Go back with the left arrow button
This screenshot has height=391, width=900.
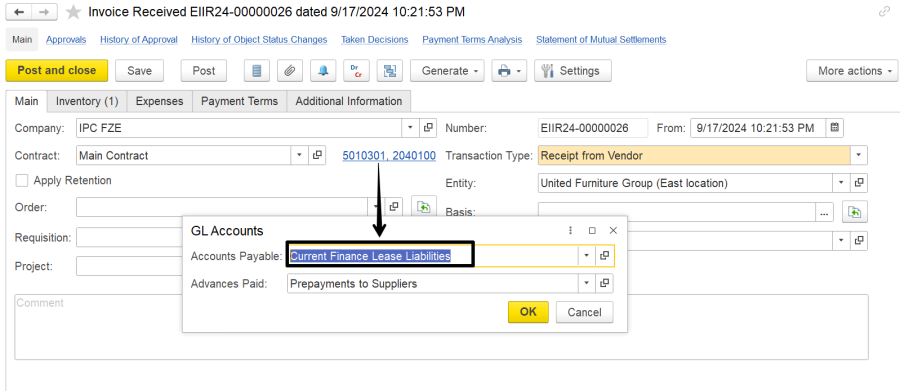click(19, 12)
